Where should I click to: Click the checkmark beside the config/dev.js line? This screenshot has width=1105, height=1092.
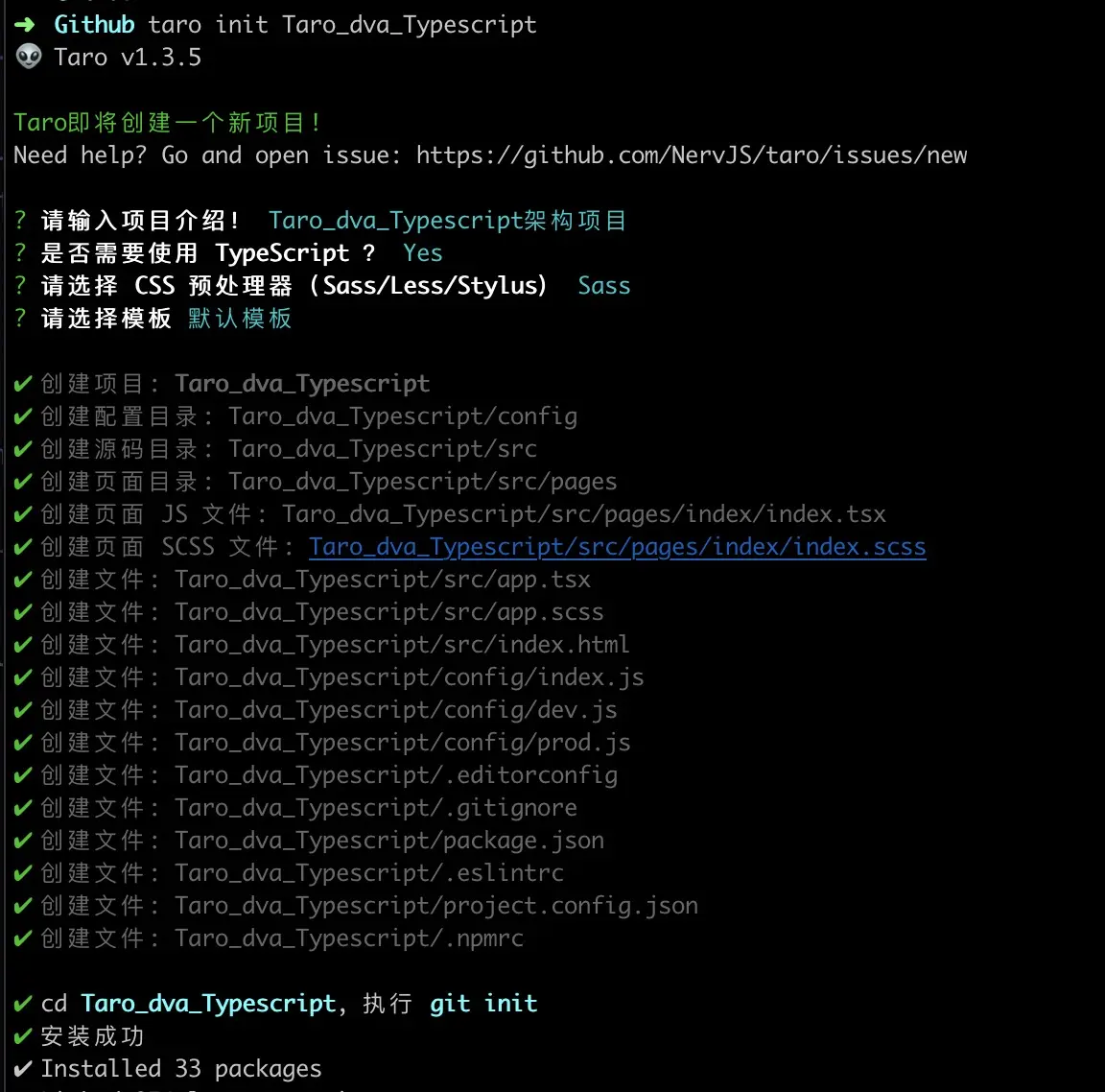pos(23,710)
